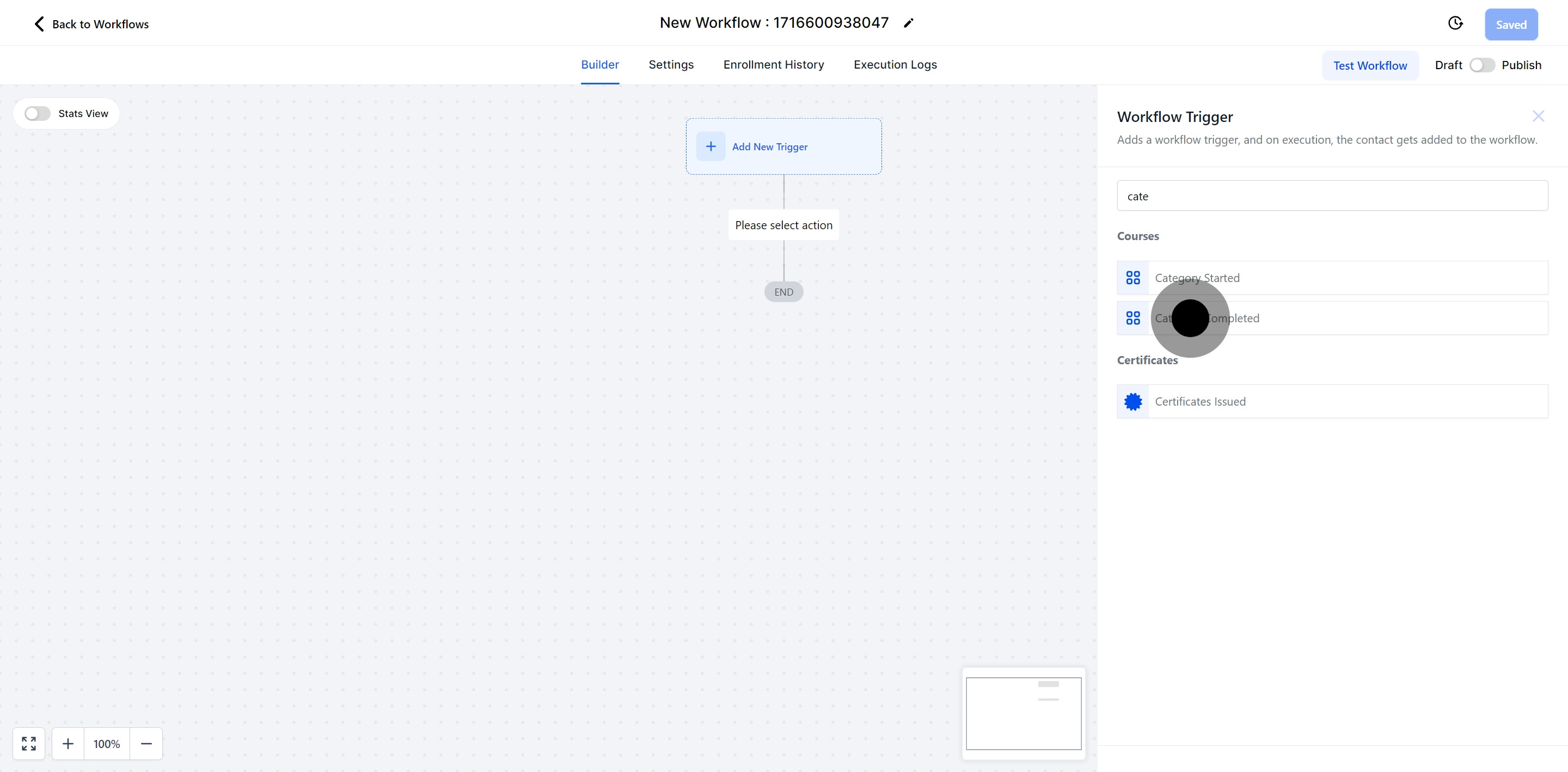Click the trigger search field containing 'cate'
This screenshot has height=772, width=1568.
[x=1332, y=196]
